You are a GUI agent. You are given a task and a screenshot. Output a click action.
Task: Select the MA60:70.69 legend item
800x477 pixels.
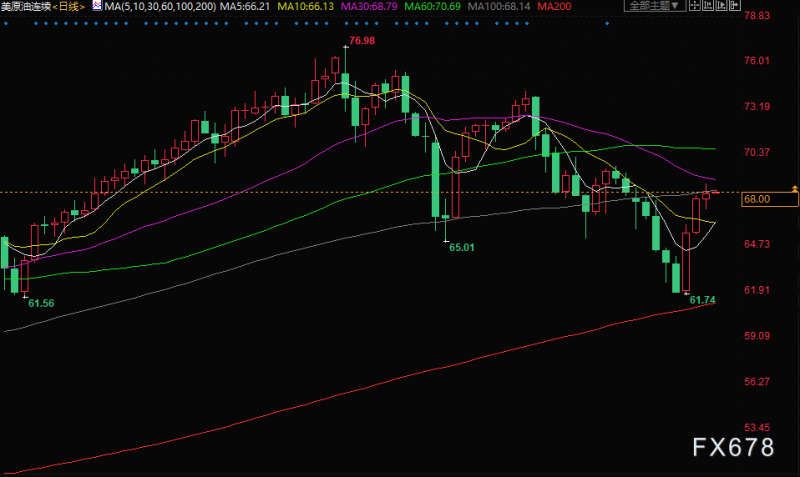(x=432, y=7)
